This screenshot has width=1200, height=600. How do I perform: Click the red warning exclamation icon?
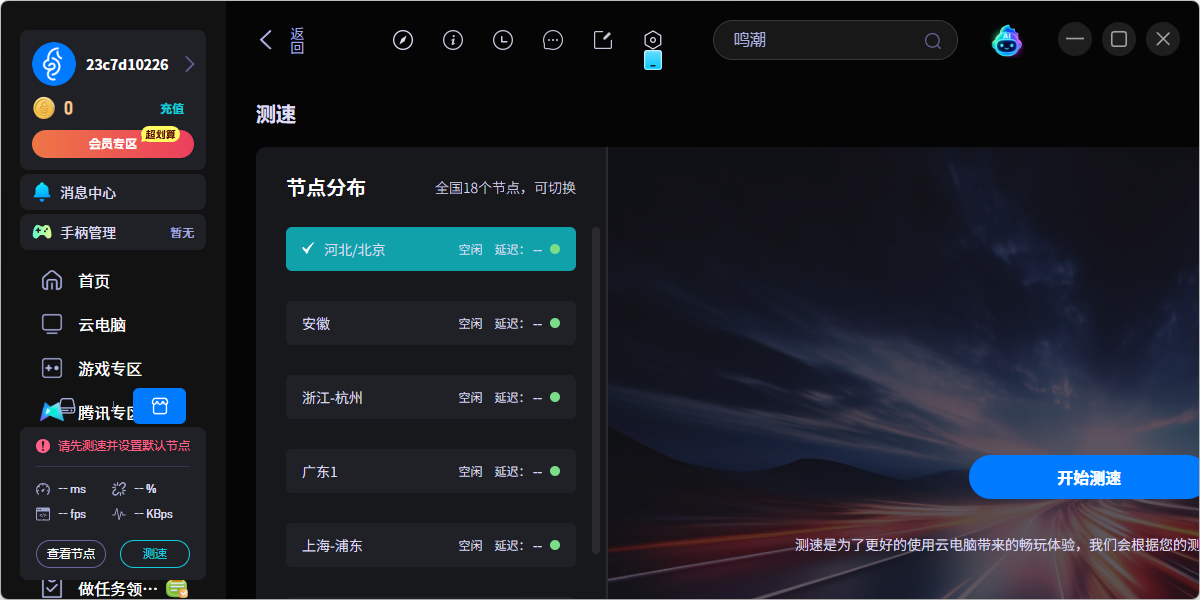click(x=43, y=446)
